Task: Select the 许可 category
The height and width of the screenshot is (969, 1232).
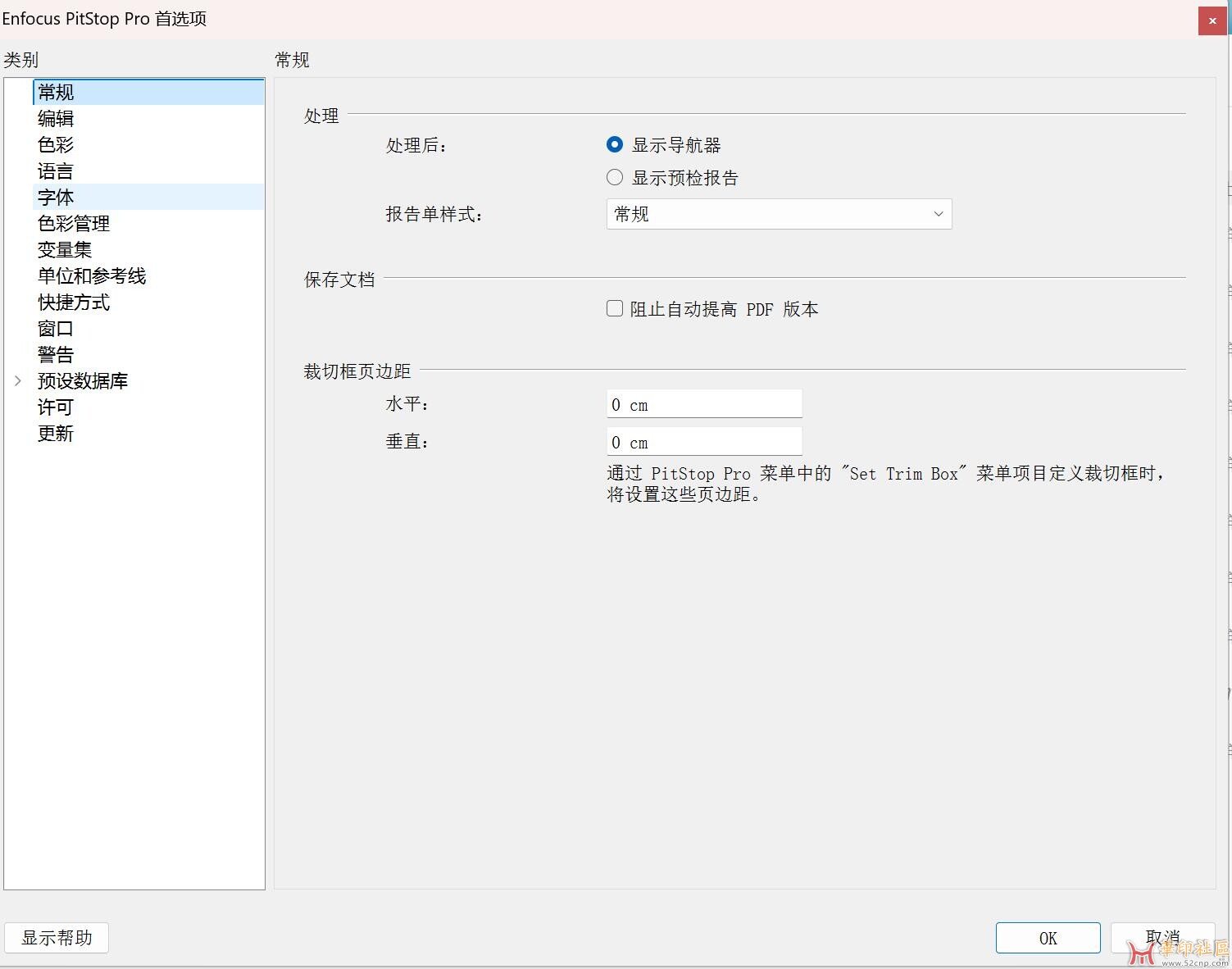Action: pyautogui.click(x=55, y=407)
